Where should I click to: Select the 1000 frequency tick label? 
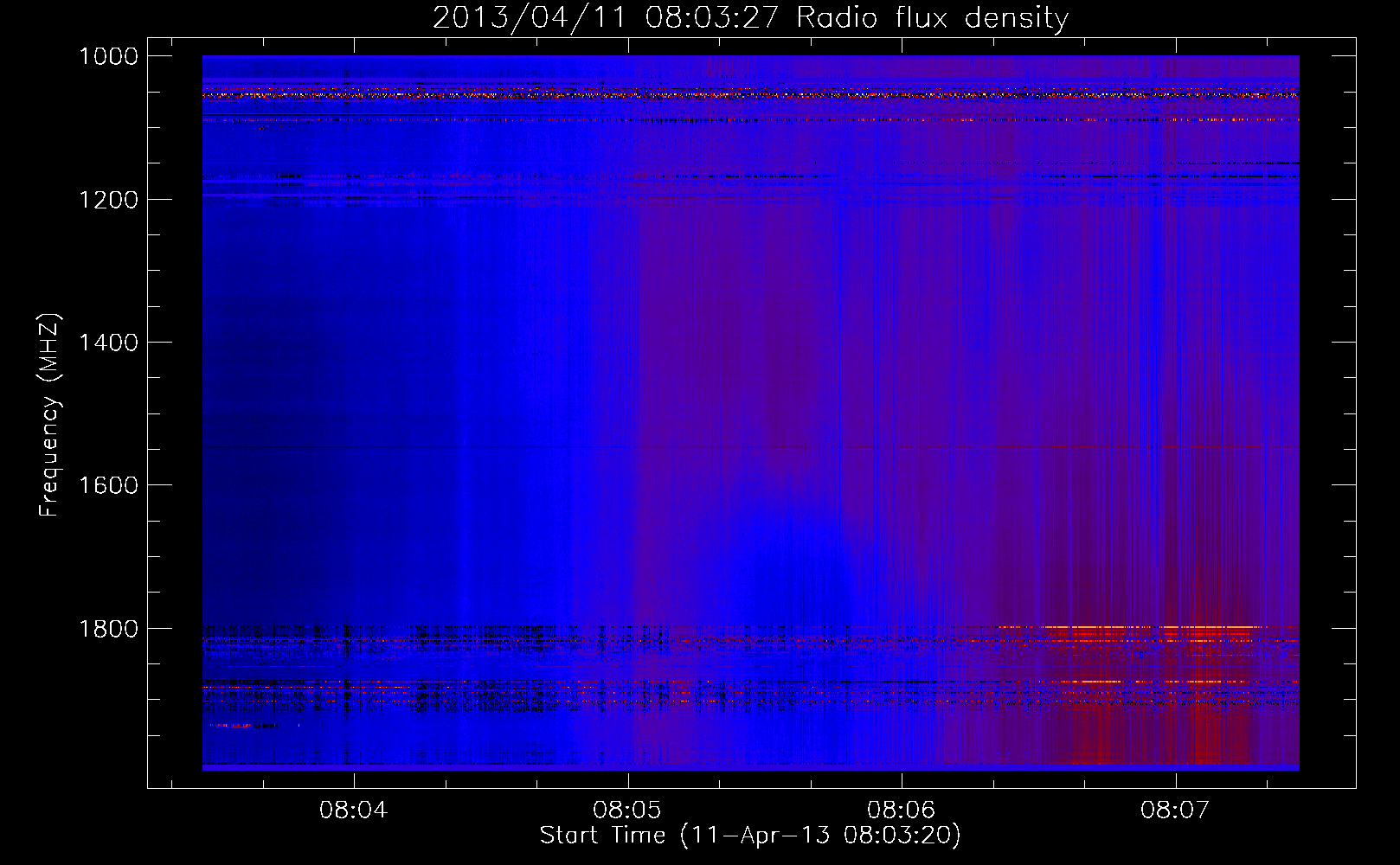coord(108,56)
